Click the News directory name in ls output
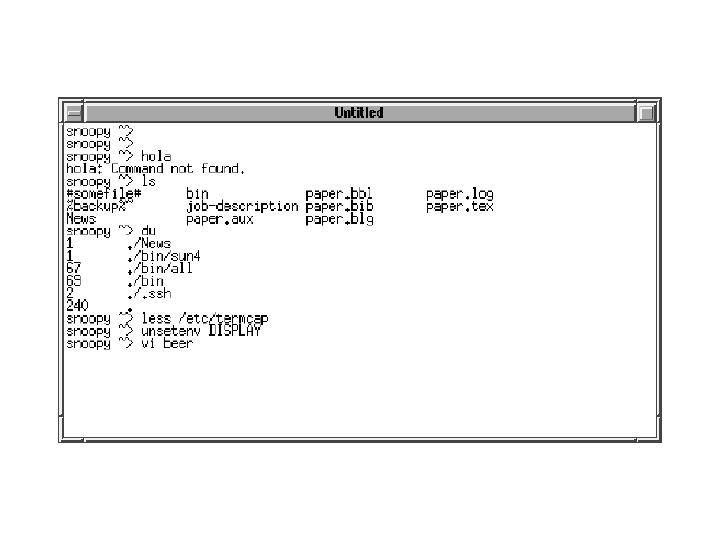This screenshot has width=719, height=539. point(81,219)
